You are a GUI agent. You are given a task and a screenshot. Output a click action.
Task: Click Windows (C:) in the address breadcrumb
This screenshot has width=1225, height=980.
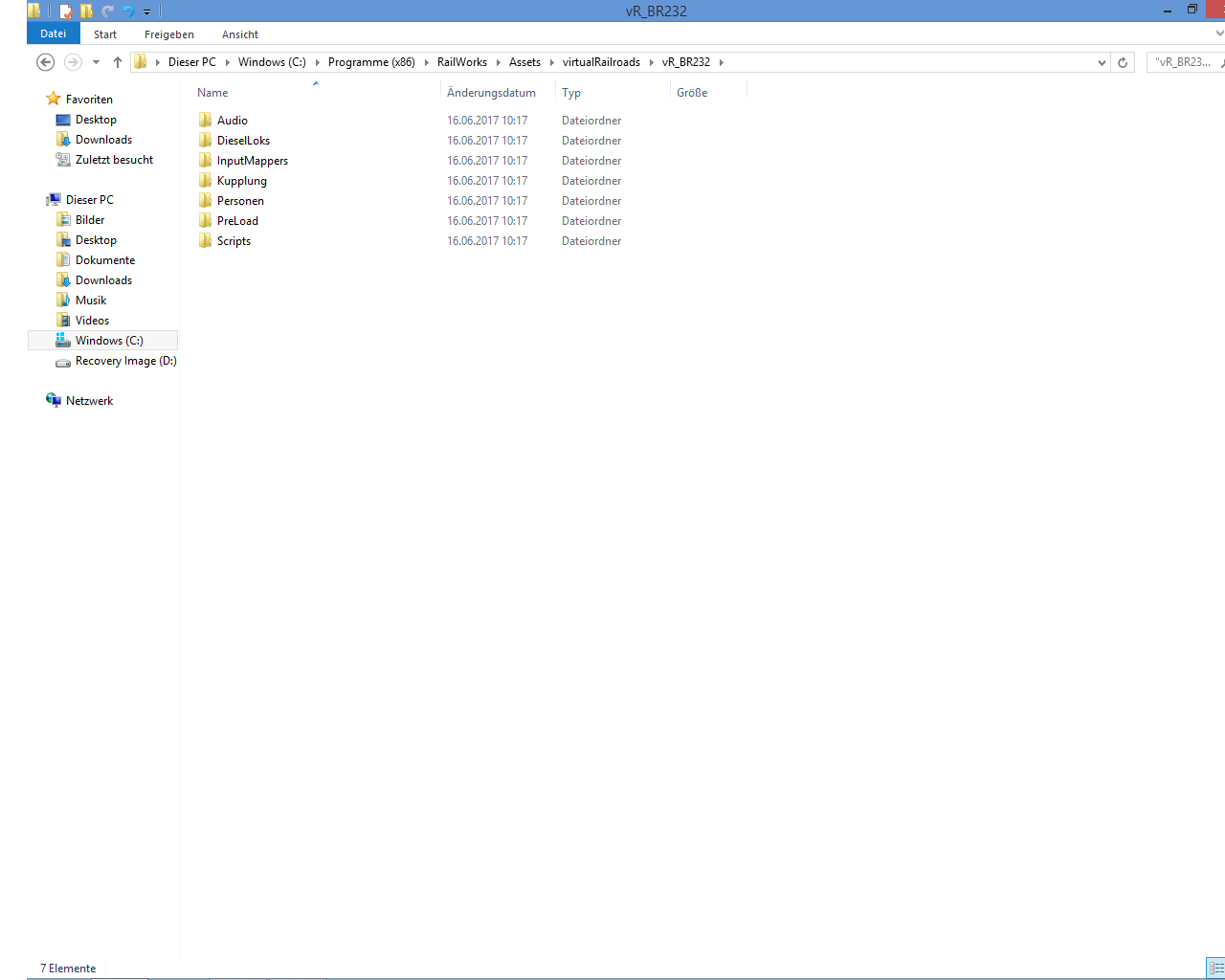[272, 62]
